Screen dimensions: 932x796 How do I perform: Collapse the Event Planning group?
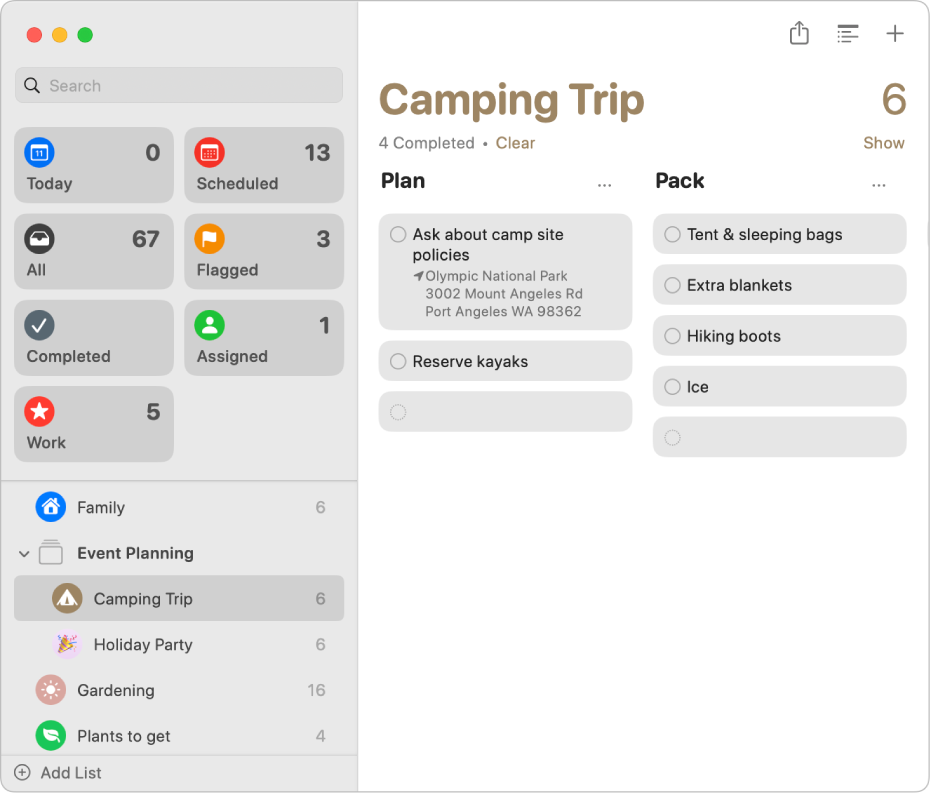click(x=24, y=554)
